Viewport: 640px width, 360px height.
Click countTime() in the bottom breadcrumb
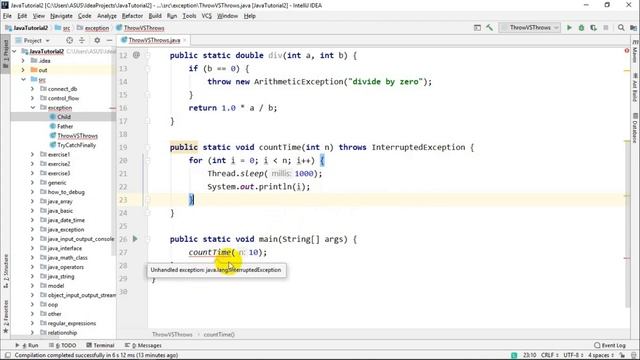219,334
